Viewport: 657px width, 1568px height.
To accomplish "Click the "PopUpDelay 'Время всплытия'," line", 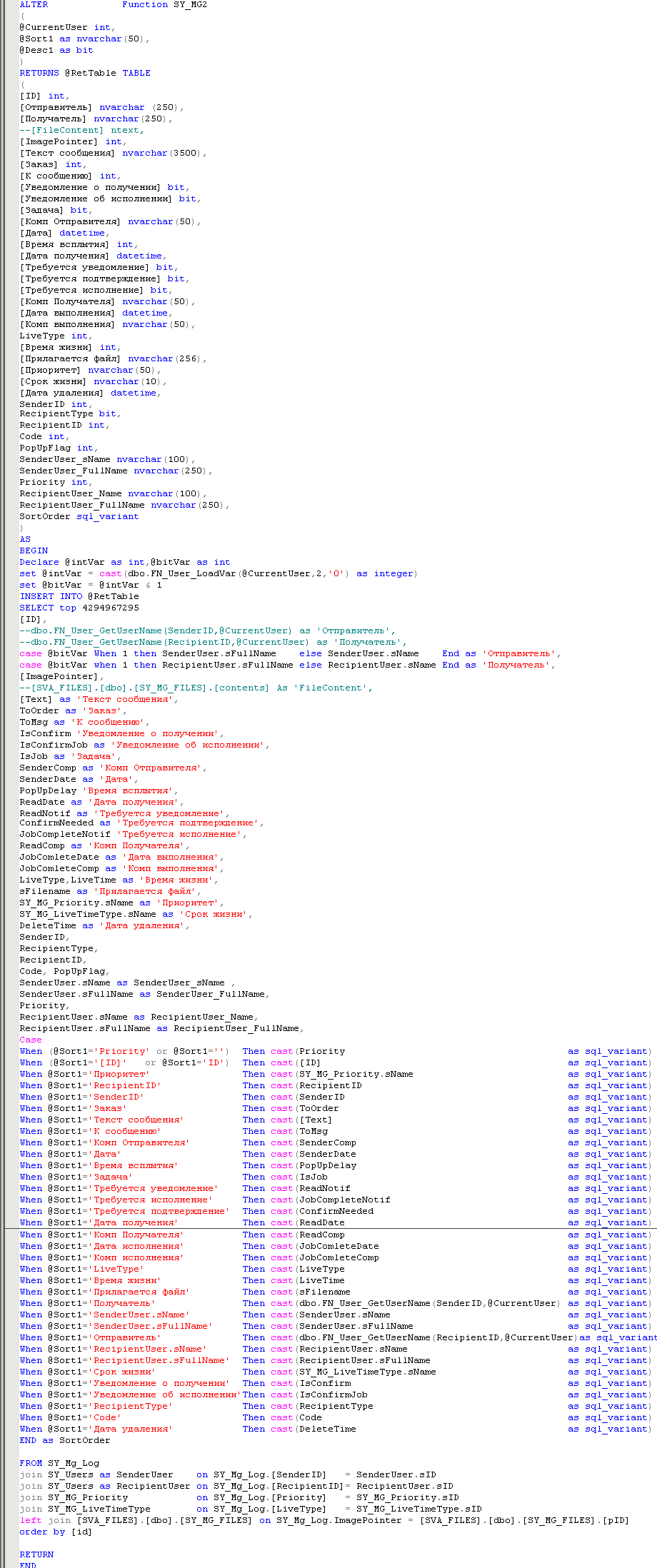I will pyautogui.click(x=99, y=790).
